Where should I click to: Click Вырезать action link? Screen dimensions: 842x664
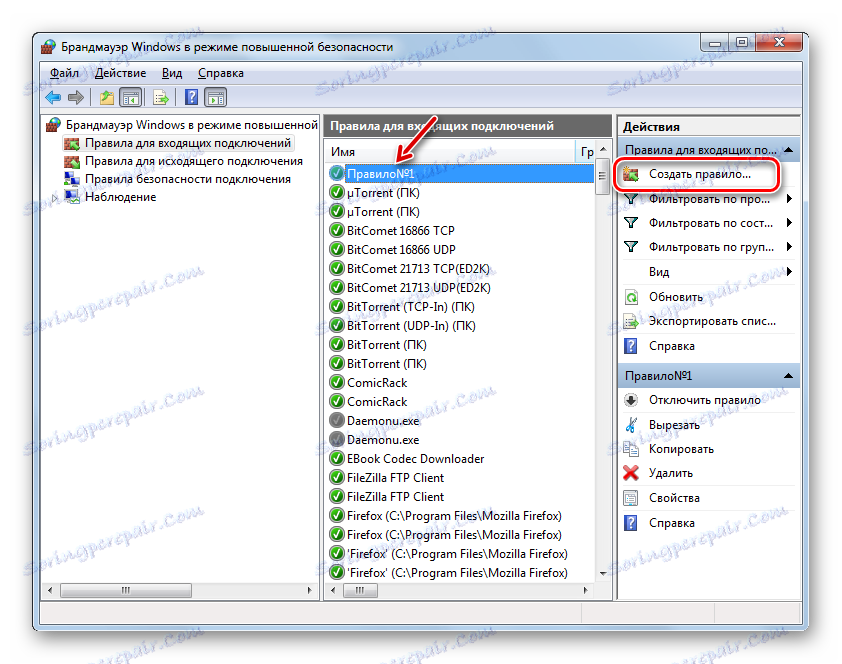click(674, 425)
